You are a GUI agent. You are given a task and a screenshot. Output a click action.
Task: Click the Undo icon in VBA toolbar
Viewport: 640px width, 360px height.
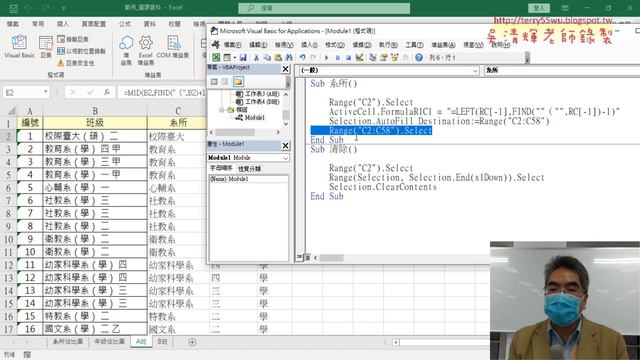click(302, 58)
